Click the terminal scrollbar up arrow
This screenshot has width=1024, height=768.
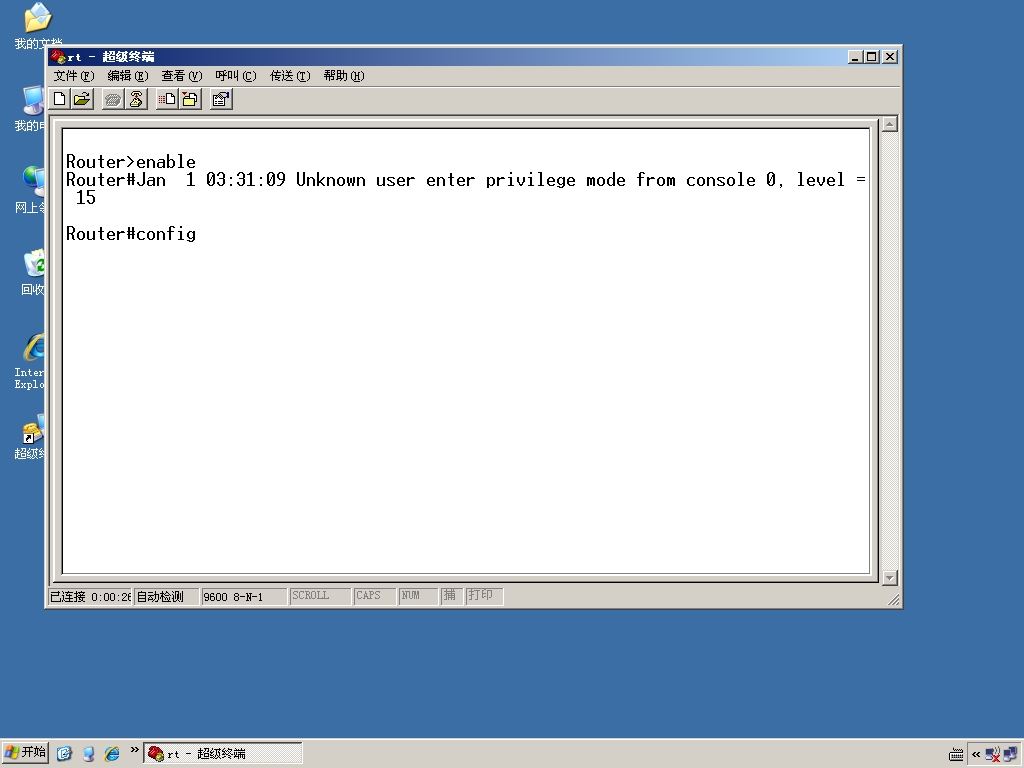pyautogui.click(x=889, y=124)
